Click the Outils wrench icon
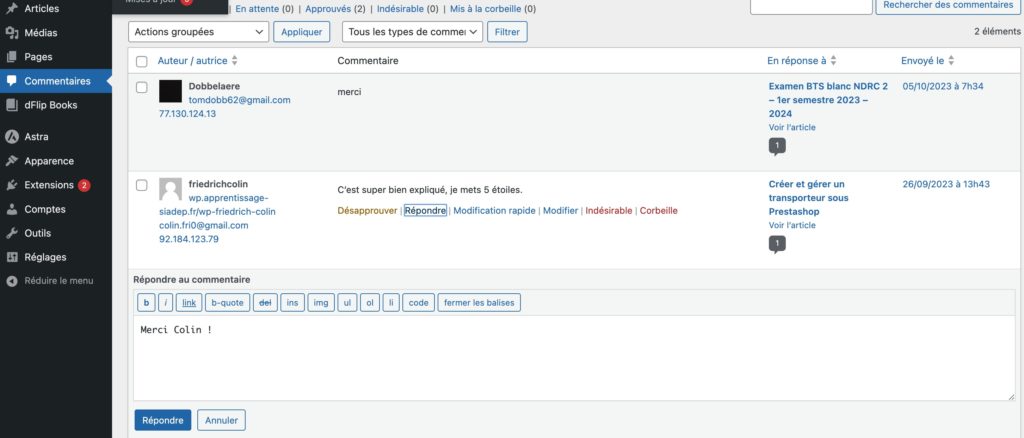This screenshot has height=438, width=1024. [x=11, y=233]
